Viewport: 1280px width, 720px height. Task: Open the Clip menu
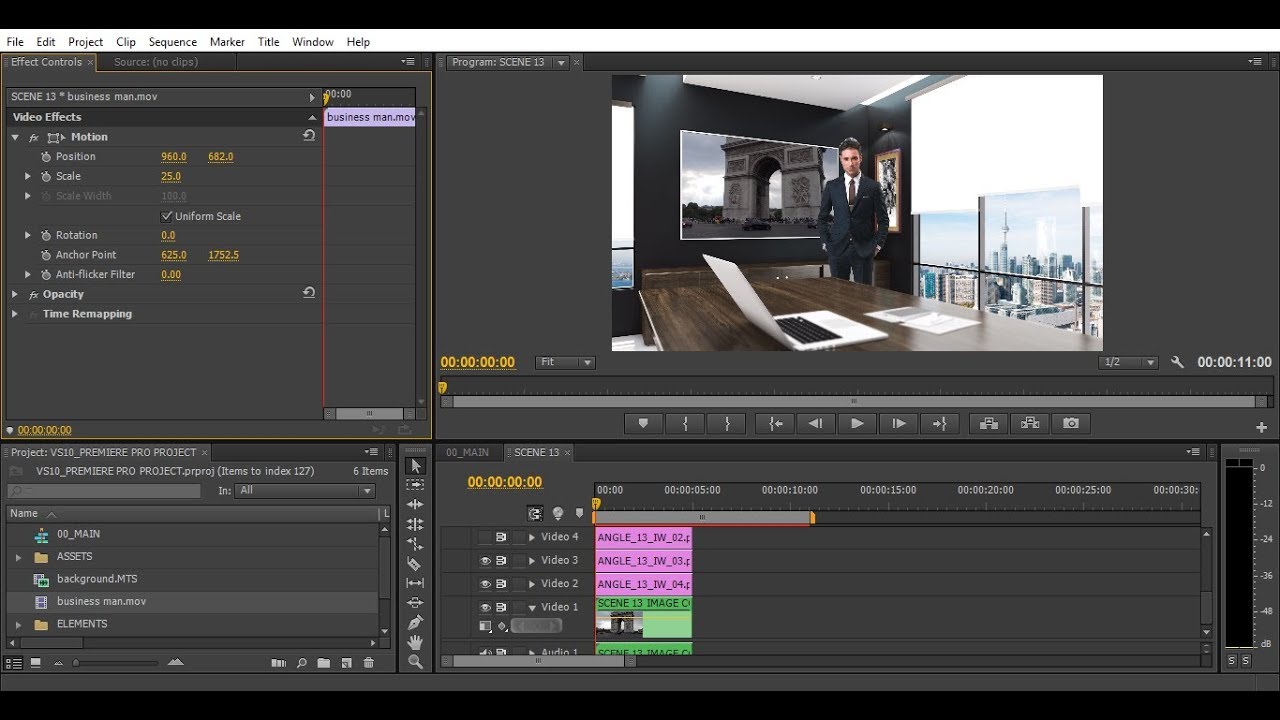pyautogui.click(x=126, y=42)
